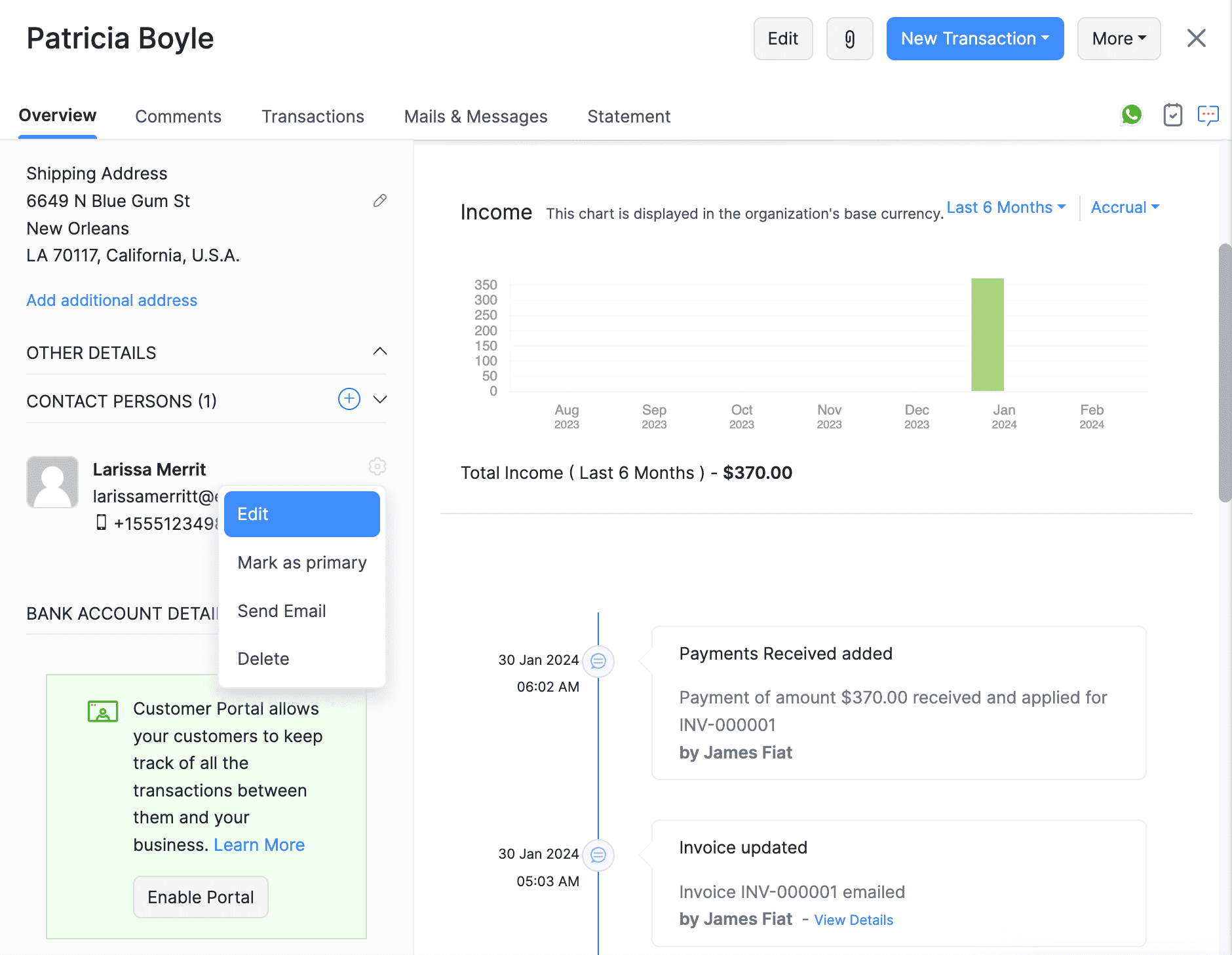Open the Accrual dropdown
This screenshot has width=1232, height=955.
tap(1125, 208)
